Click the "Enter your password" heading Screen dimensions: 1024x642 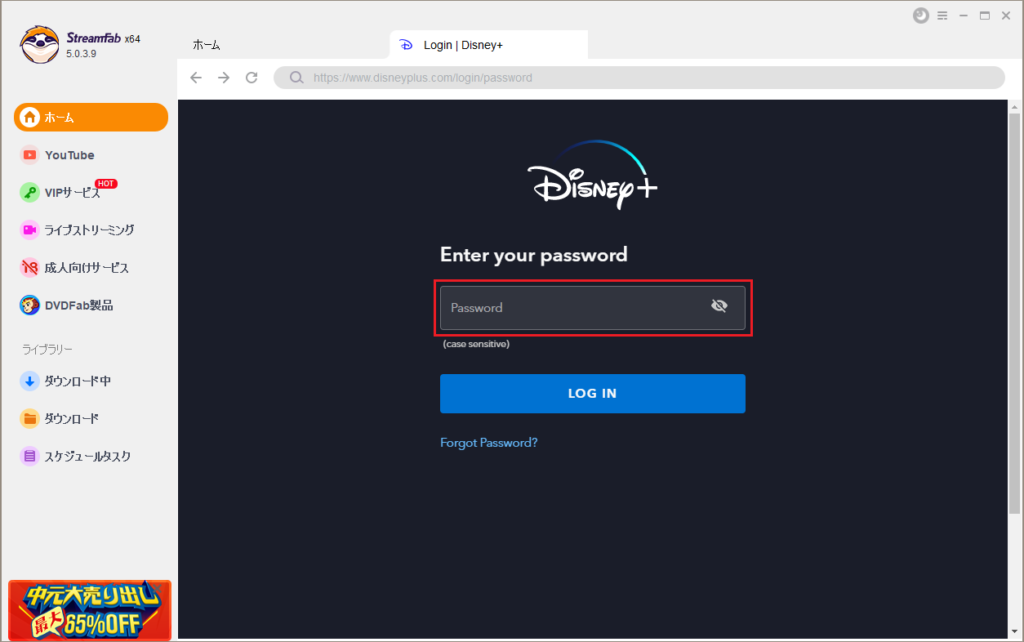(x=534, y=255)
